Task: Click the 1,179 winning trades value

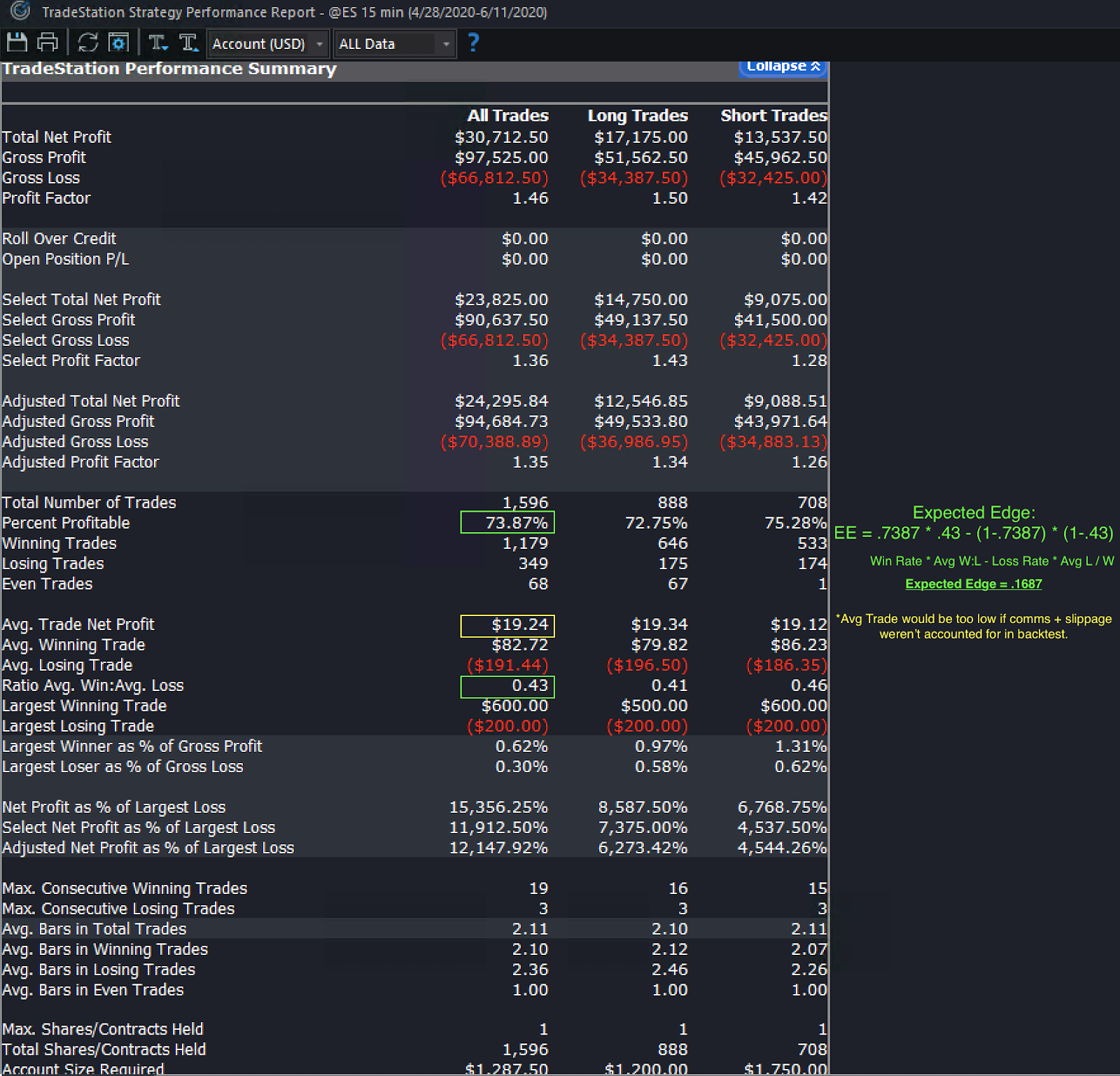Action: point(525,543)
